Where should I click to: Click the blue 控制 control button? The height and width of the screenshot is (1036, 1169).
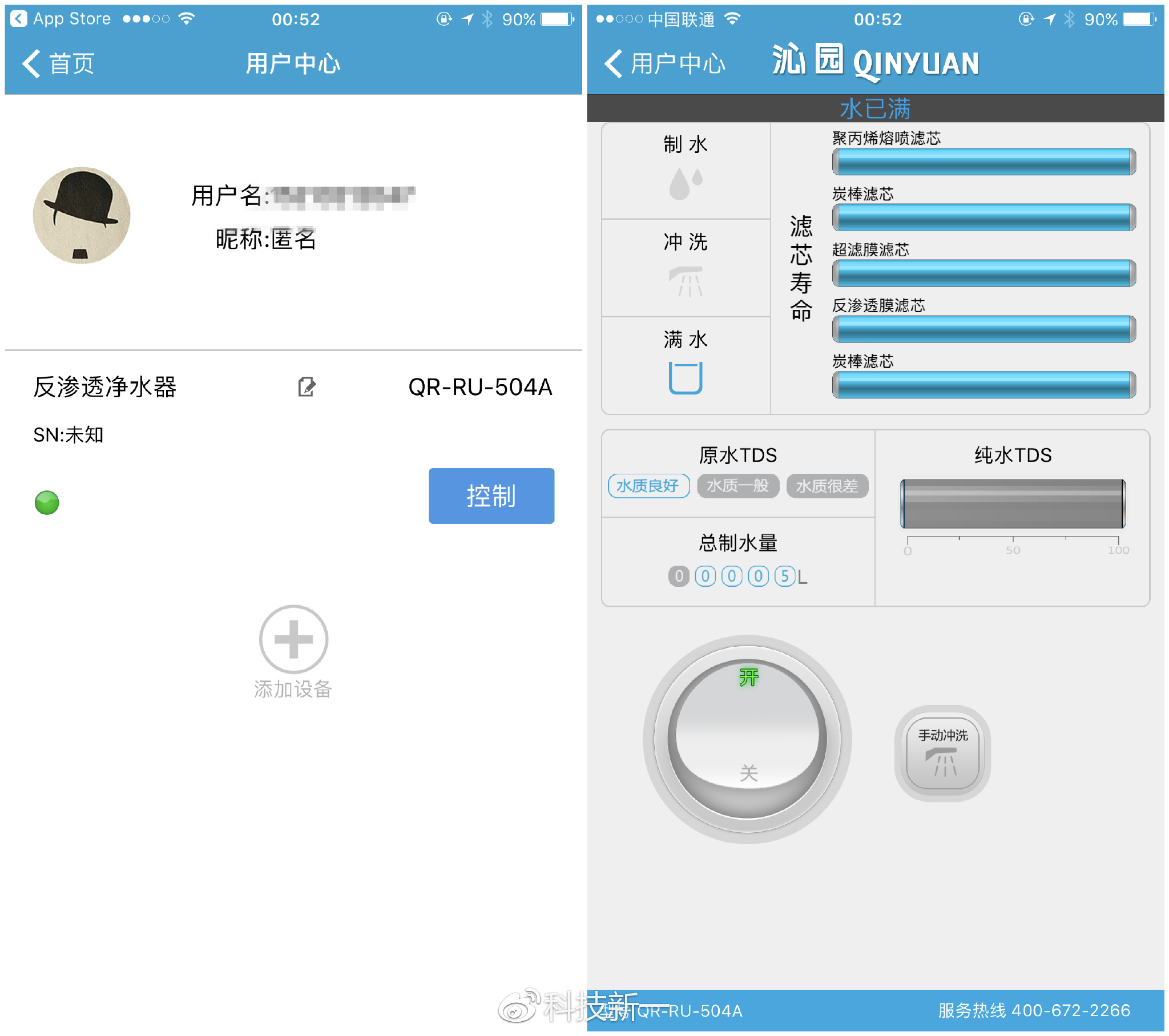pos(493,497)
